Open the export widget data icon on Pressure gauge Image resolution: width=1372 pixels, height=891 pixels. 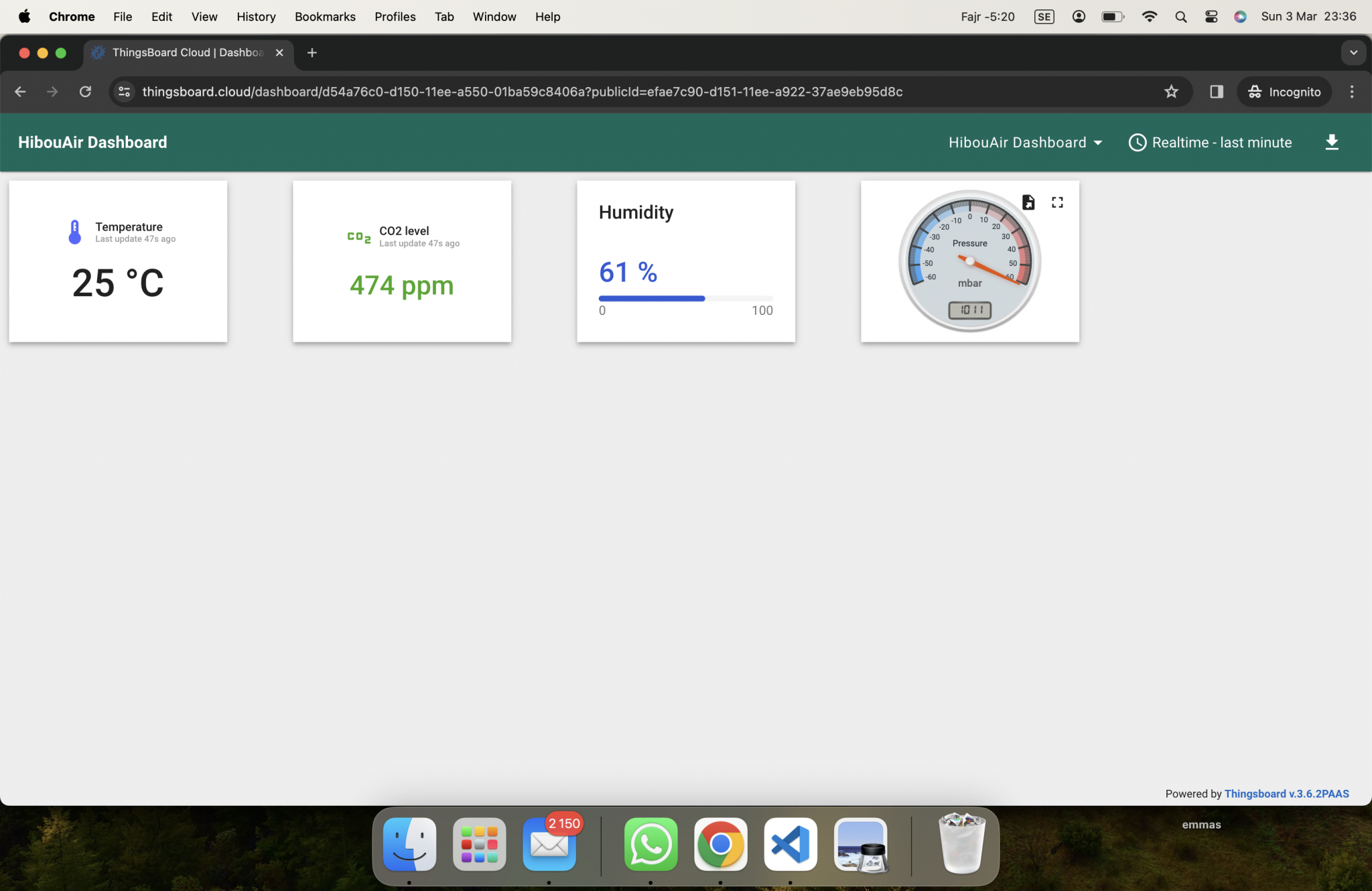[1030, 202]
